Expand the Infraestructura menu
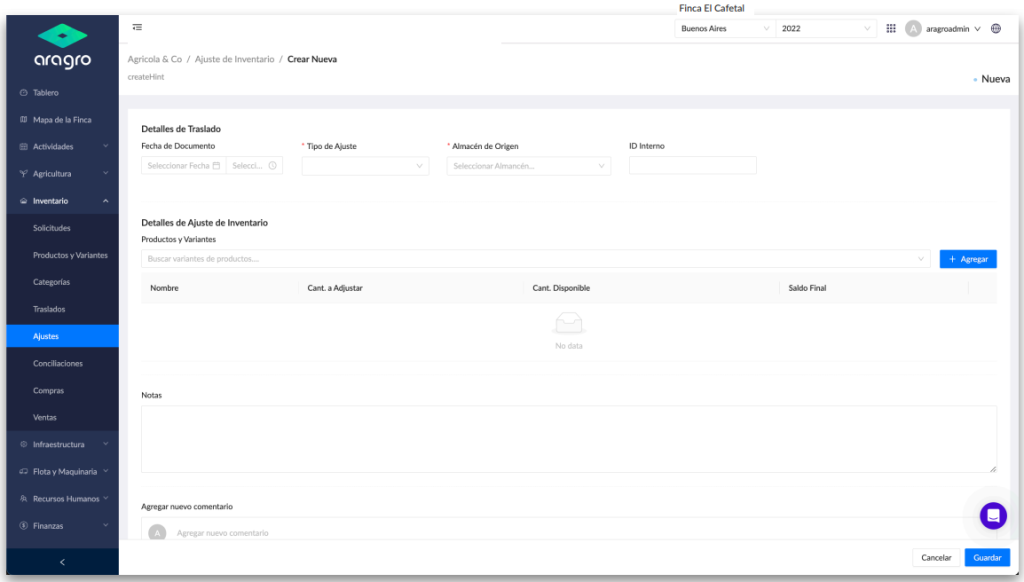 [63, 444]
